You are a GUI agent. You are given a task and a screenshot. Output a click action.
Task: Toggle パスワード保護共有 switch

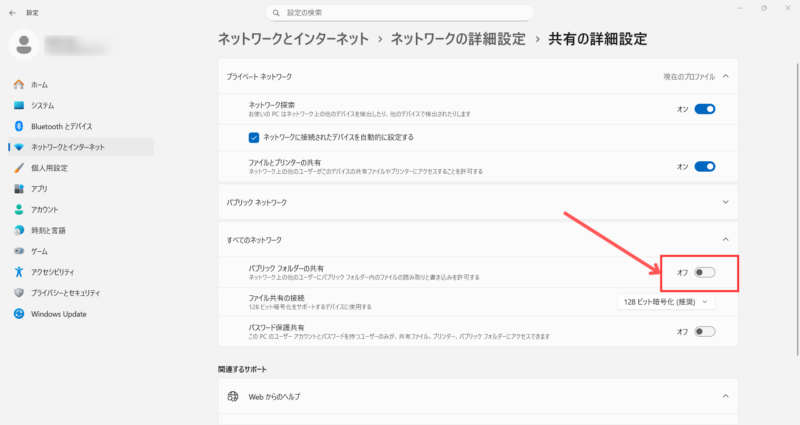[x=705, y=331]
